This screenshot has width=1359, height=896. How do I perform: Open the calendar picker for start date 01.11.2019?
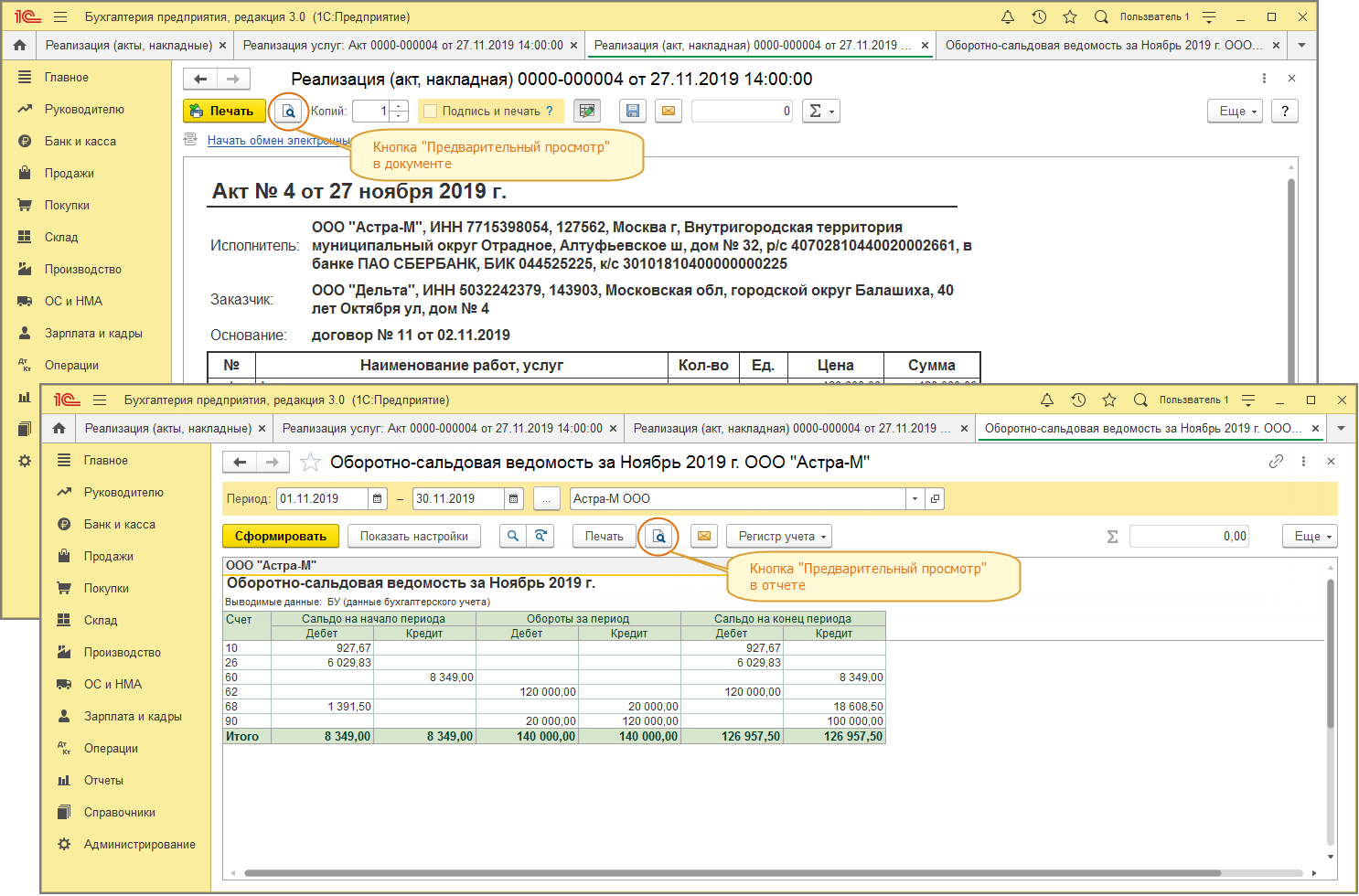pyautogui.click(x=377, y=499)
